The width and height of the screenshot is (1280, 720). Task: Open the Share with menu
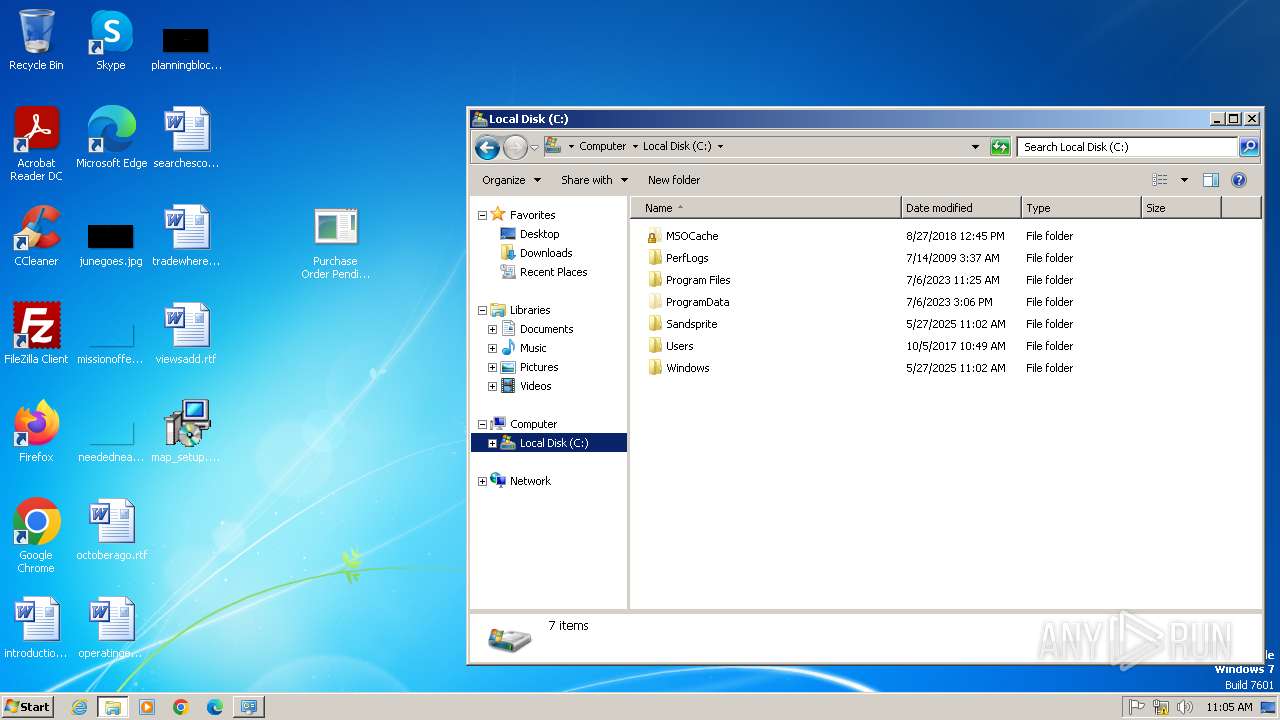594,180
